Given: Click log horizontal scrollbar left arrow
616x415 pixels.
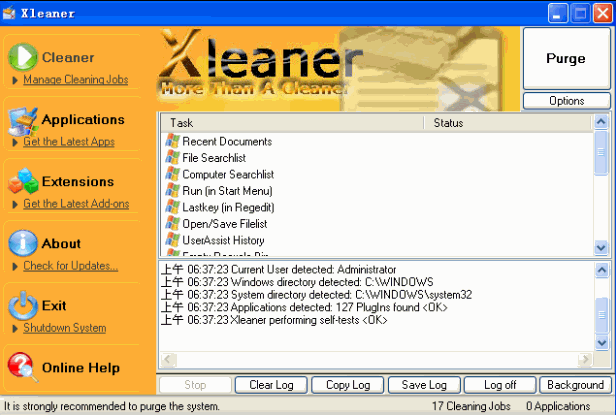Looking at the screenshot, I should click(169, 359).
